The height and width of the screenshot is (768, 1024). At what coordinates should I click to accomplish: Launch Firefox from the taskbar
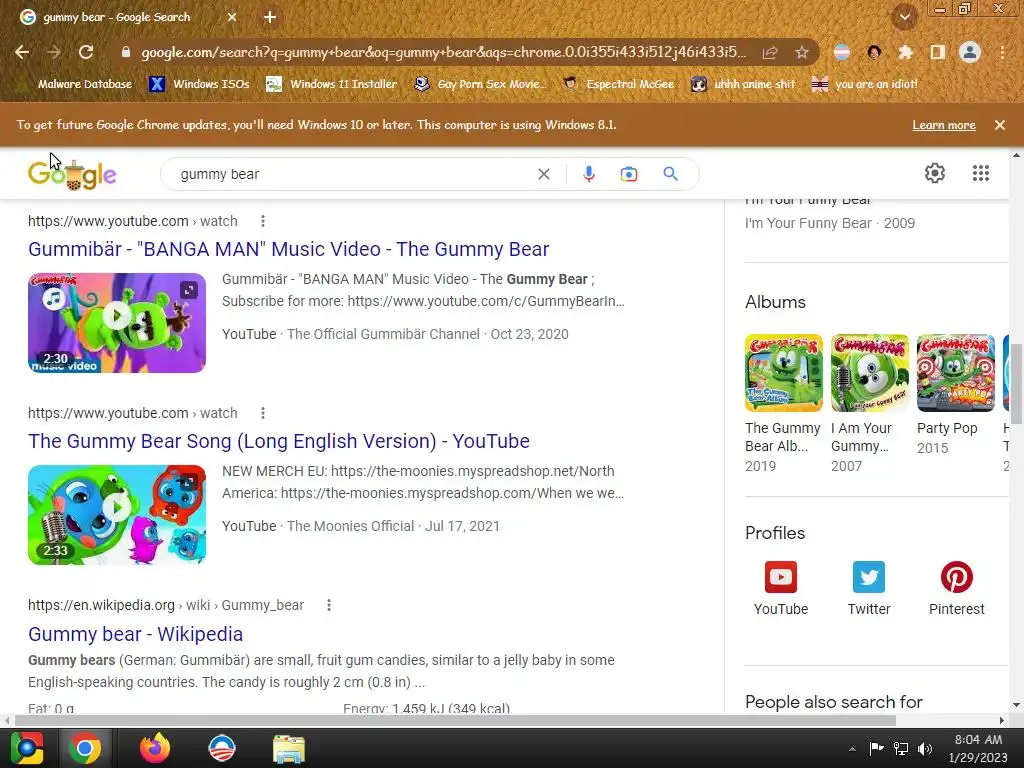tap(155, 748)
